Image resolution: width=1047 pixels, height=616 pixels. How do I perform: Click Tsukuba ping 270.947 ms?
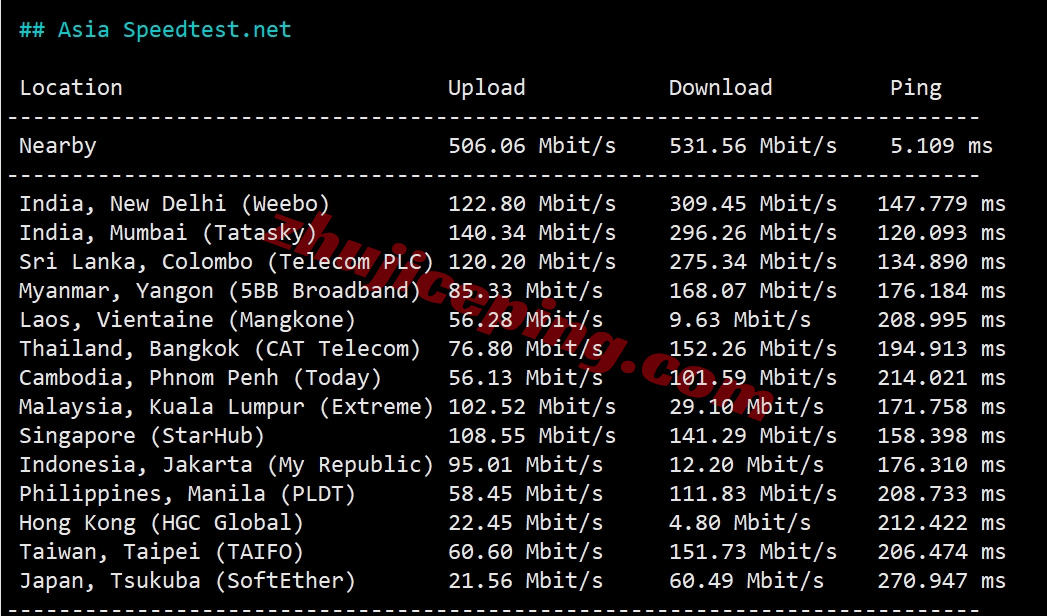[x=941, y=581]
